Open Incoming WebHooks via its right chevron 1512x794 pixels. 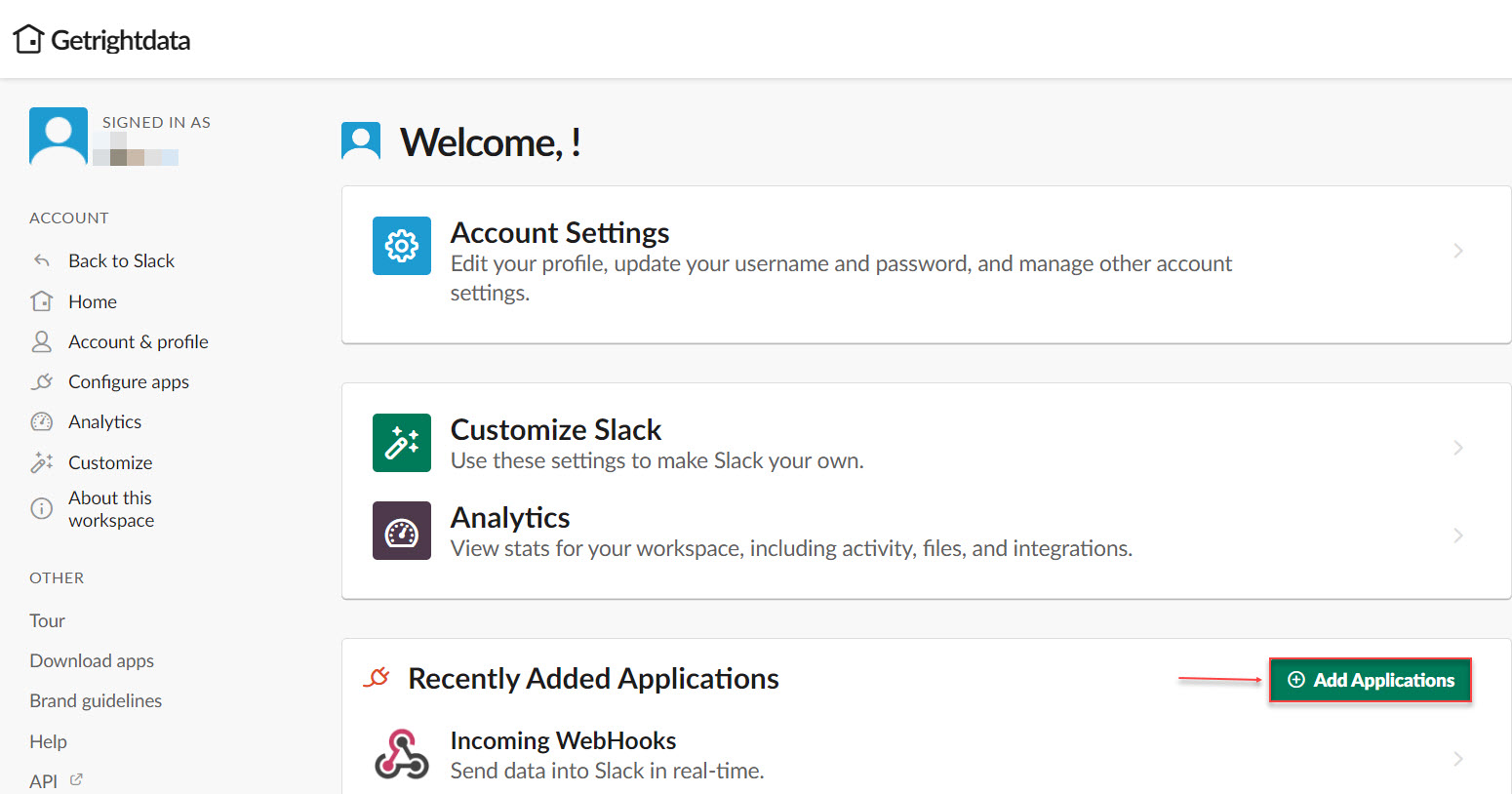click(1458, 759)
